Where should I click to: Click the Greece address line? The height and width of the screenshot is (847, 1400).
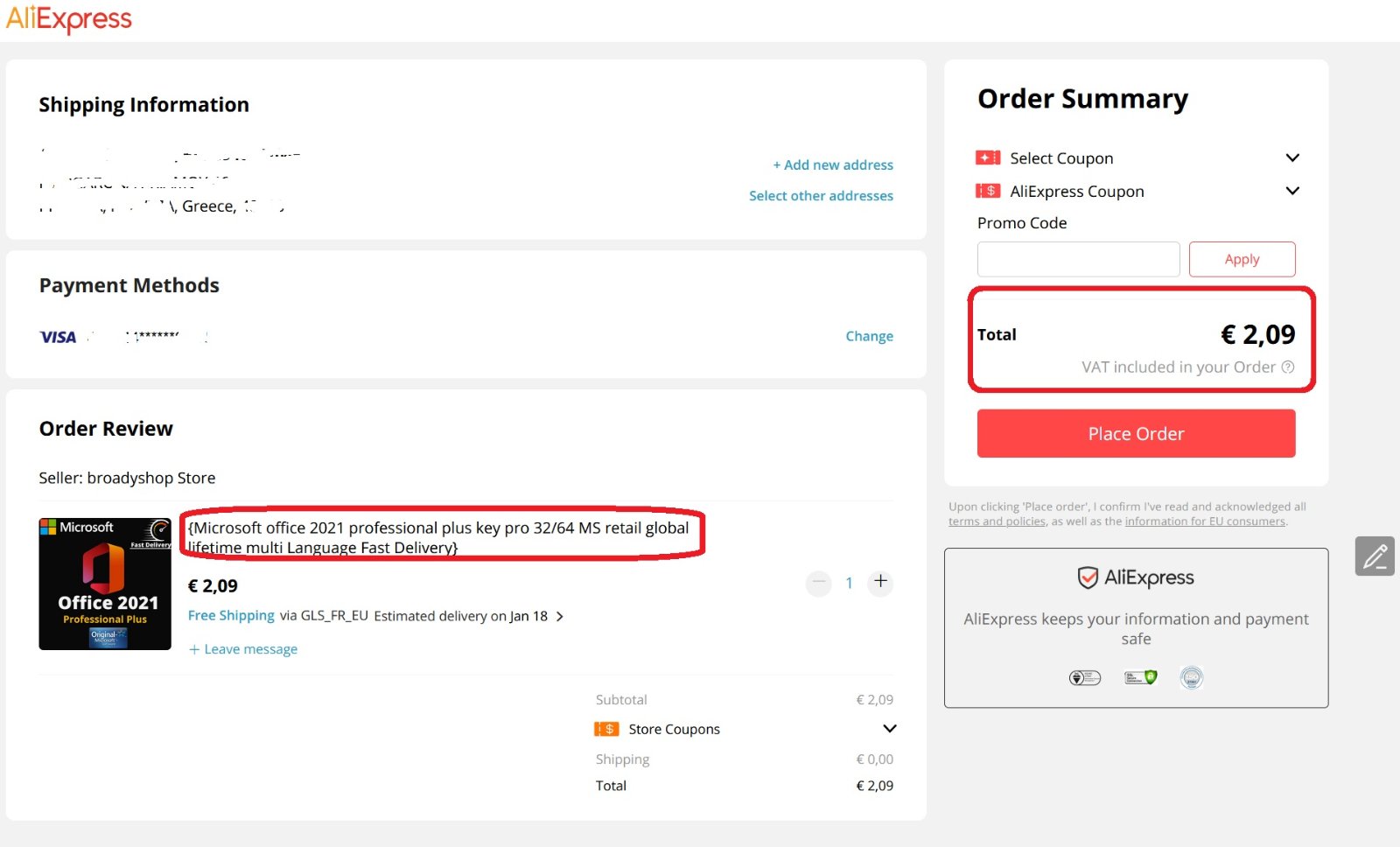[162, 206]
